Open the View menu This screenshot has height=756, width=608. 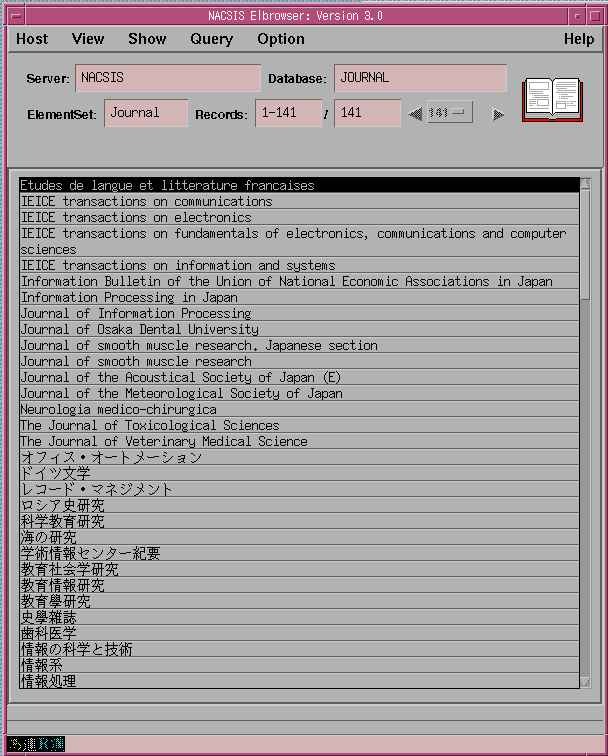88,39
